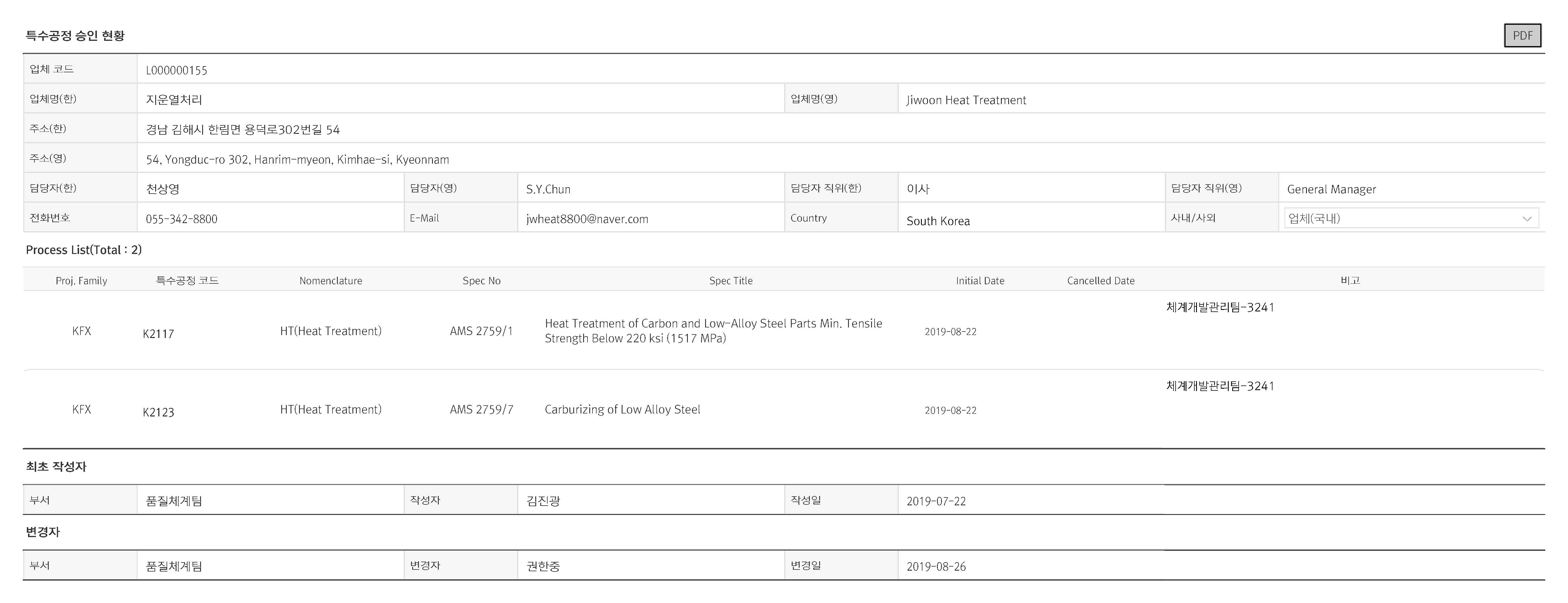Click the Initial Date column header
This screenshot has width=1568, height=603.
(979, 281)
